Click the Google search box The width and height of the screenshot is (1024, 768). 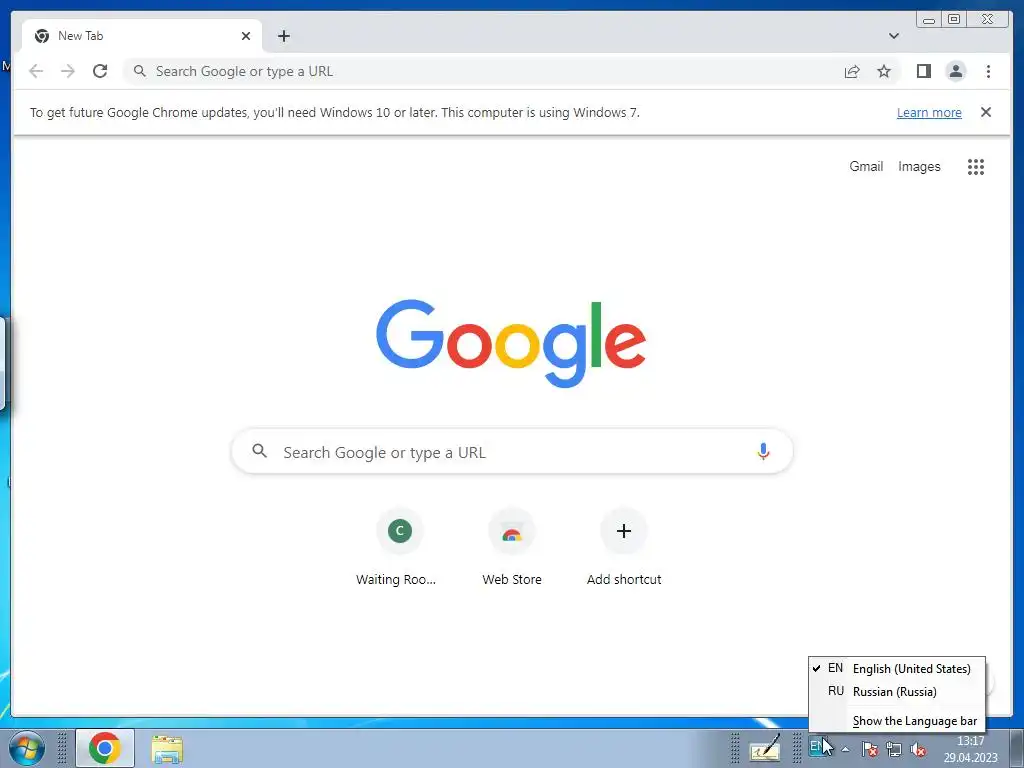click(x=512, y=451)
